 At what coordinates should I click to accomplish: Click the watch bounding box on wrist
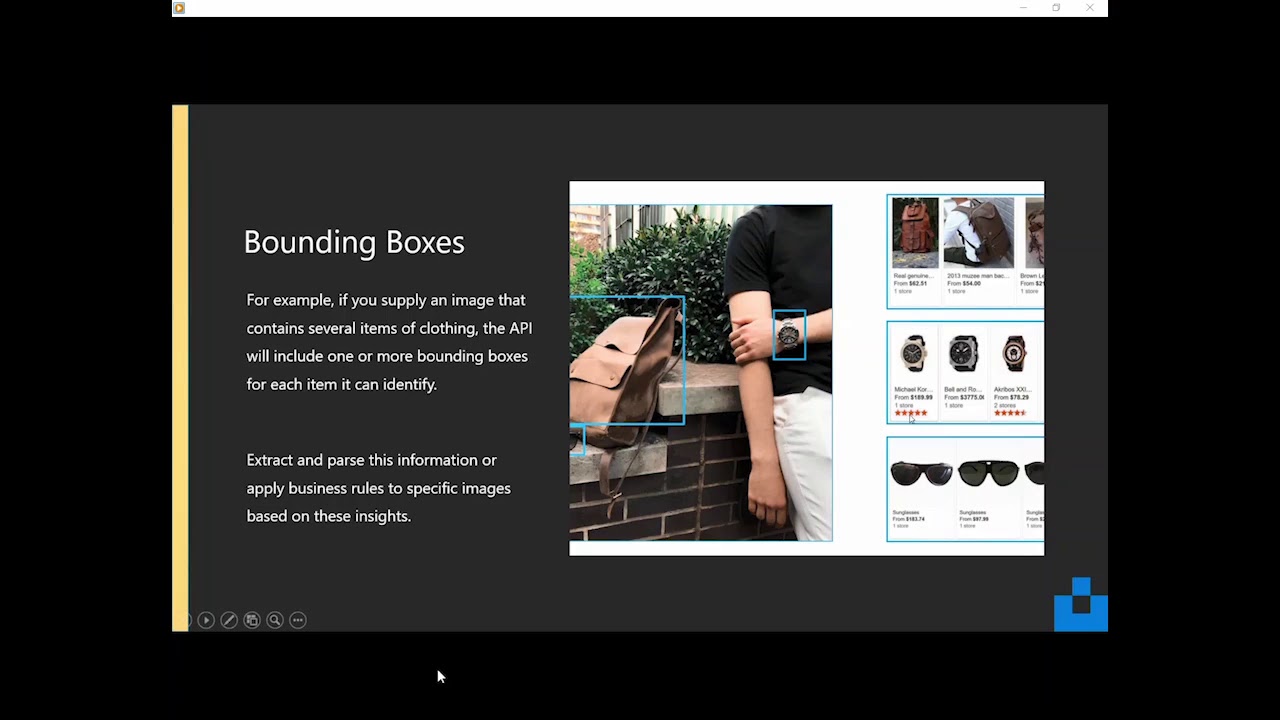click(789, 335)
